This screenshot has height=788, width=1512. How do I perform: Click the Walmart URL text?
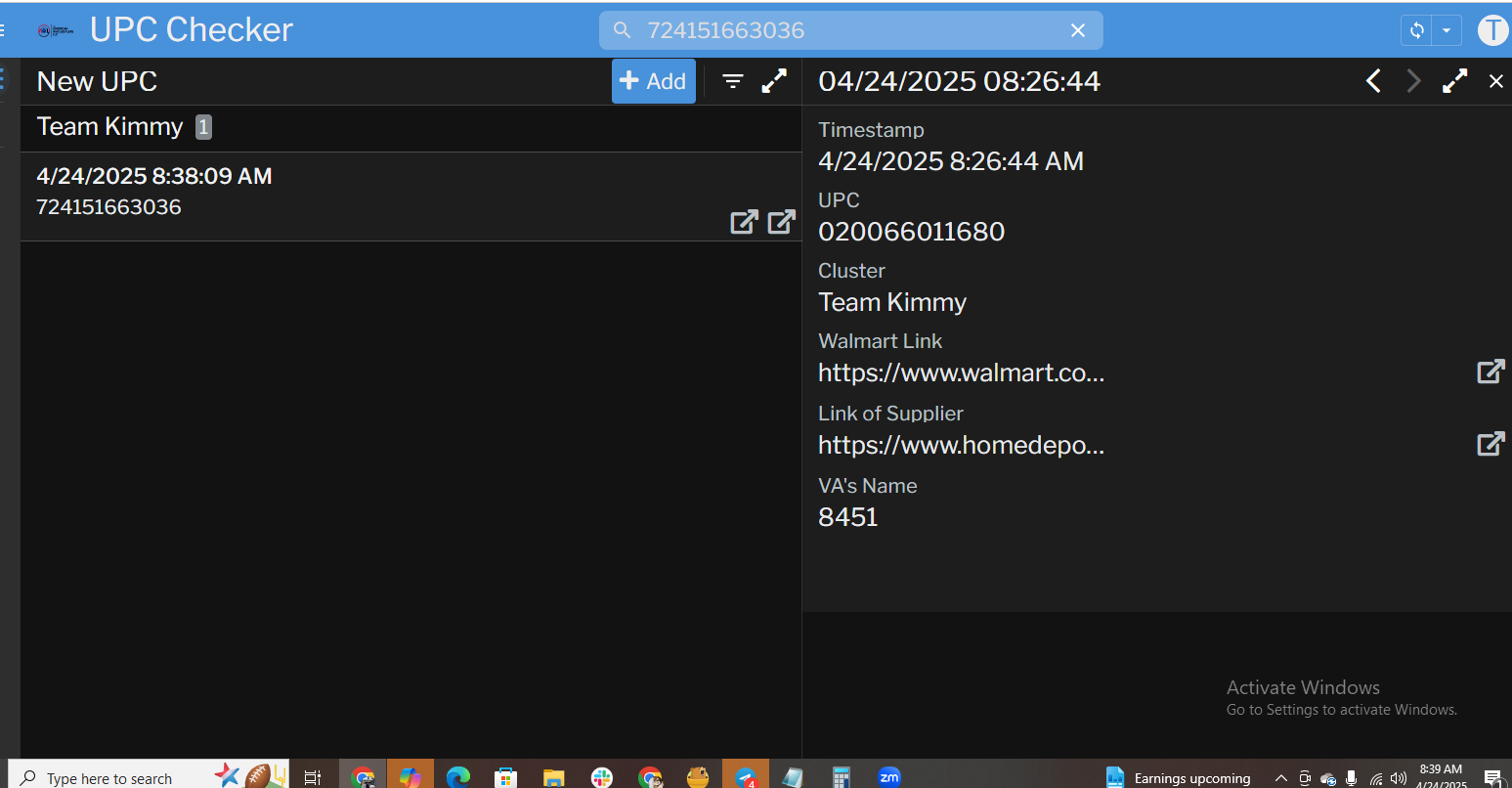961,372
